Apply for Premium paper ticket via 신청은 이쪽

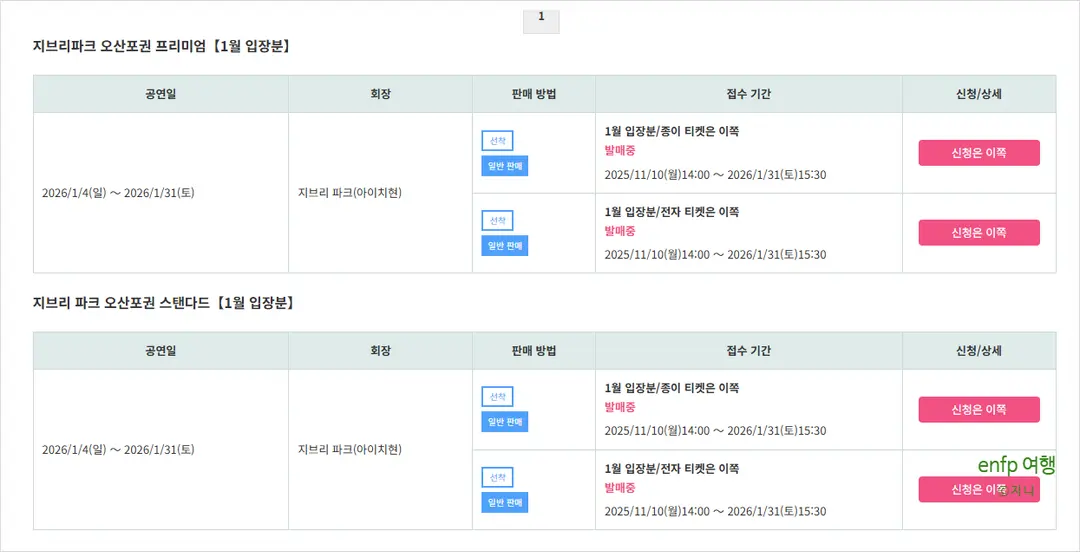coord(979,153)
